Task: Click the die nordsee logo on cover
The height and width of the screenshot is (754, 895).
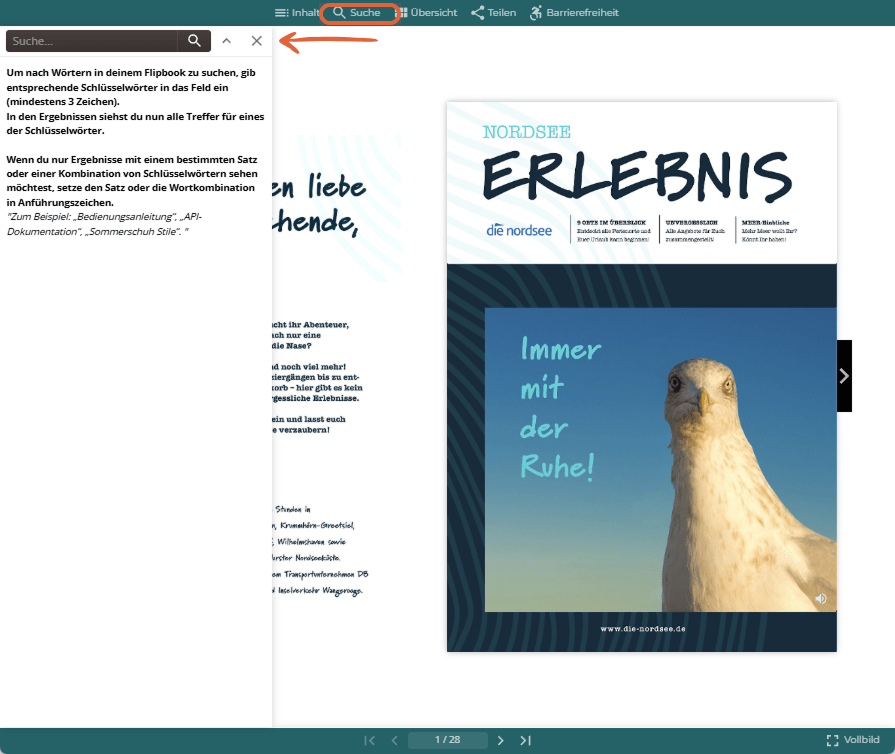Action: [x=519, y=230]
